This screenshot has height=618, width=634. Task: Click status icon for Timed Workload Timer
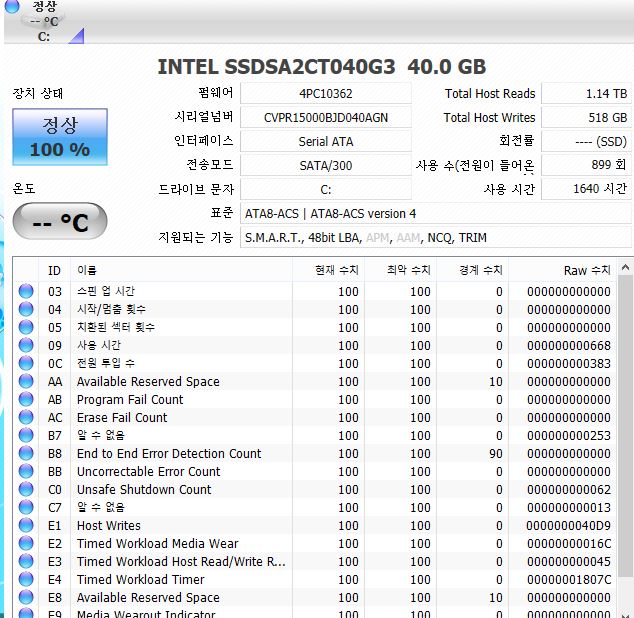click(26, 579)
